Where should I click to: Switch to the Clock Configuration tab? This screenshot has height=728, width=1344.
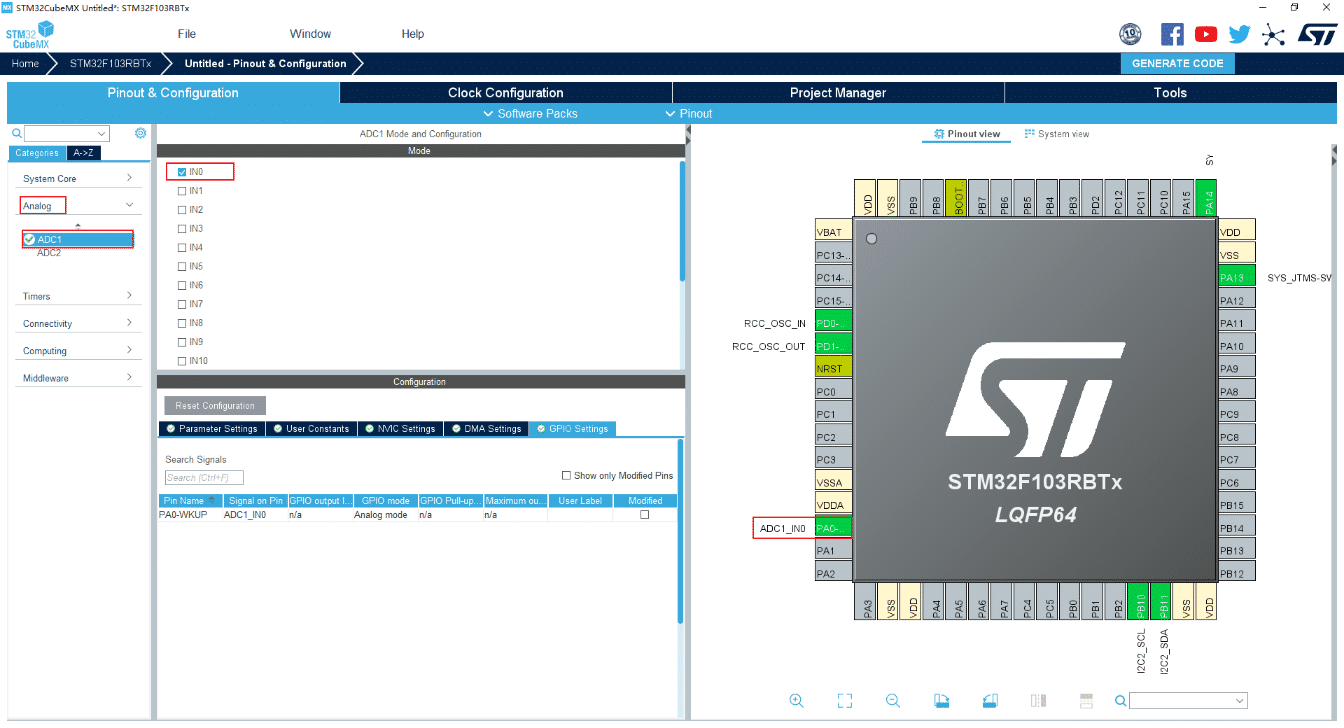(506, 93)
